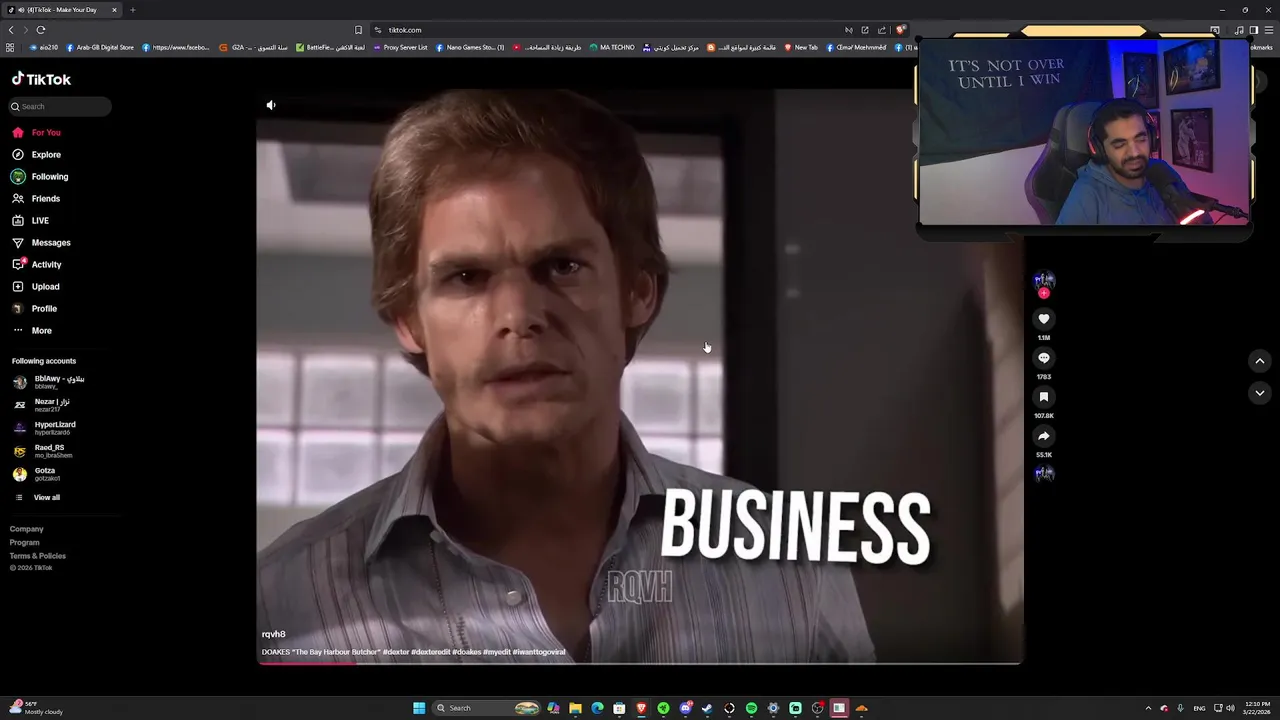The image size is (1280, 720).
Task: Expand the Company footer section
Action: click(x=27, y=529)
